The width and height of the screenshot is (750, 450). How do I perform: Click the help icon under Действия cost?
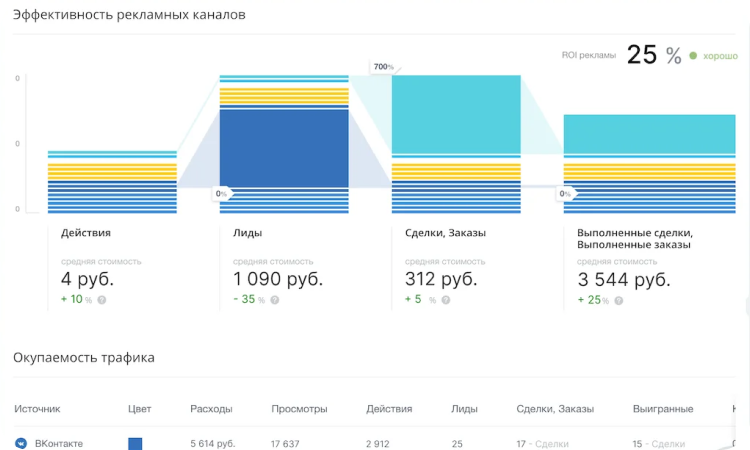click(102, 300)
